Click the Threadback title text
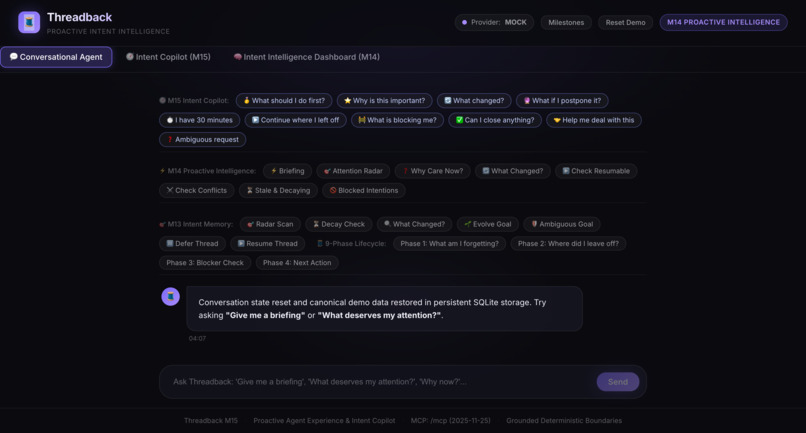 (x=79, y=17)
